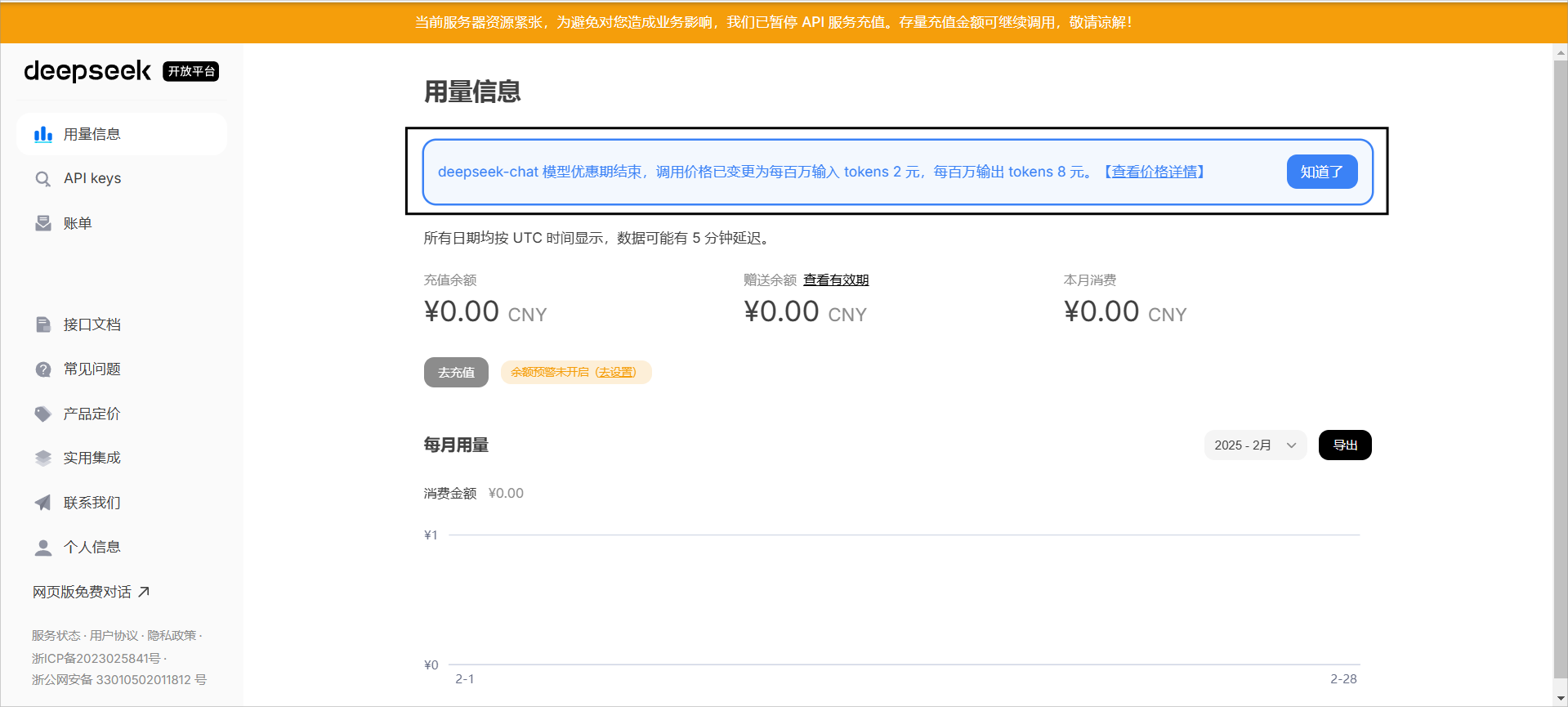1568x707 pixels.
Task: Click the 去设置 balance alert link
Action: tap(615, 372)
